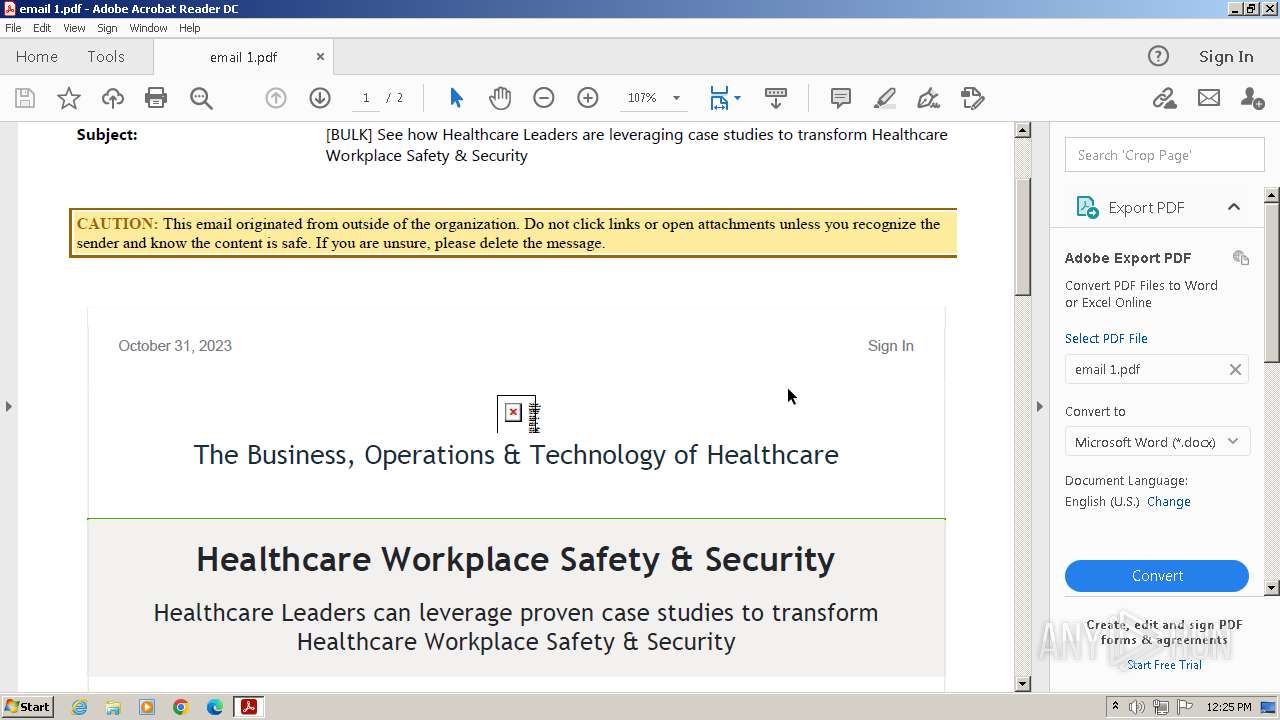Click the taskbar clock 12:25 PM
The image size is (1280, 720).
click(1229, 707)
